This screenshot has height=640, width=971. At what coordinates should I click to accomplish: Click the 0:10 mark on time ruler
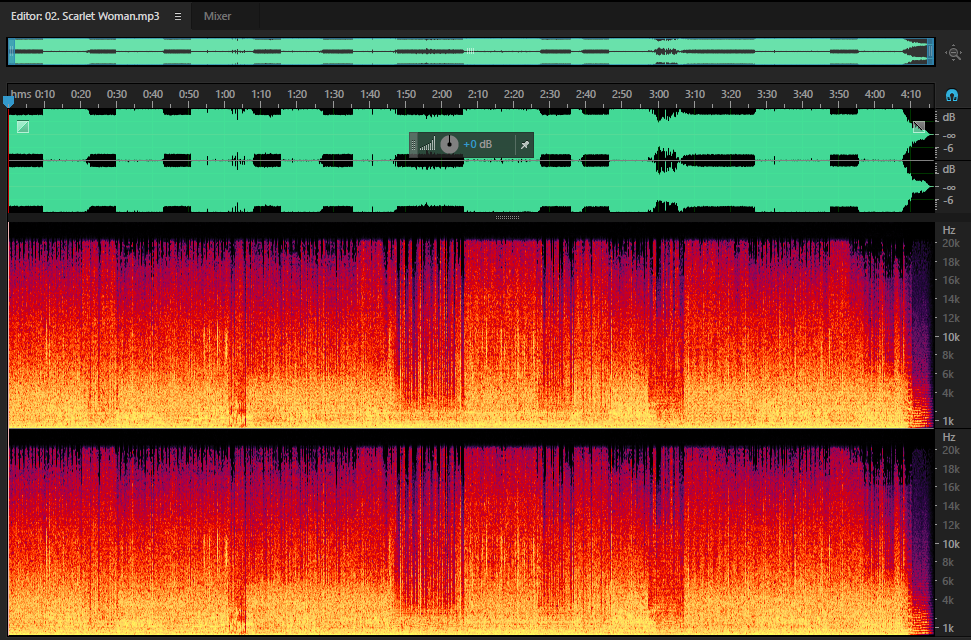tap(45, 94)
